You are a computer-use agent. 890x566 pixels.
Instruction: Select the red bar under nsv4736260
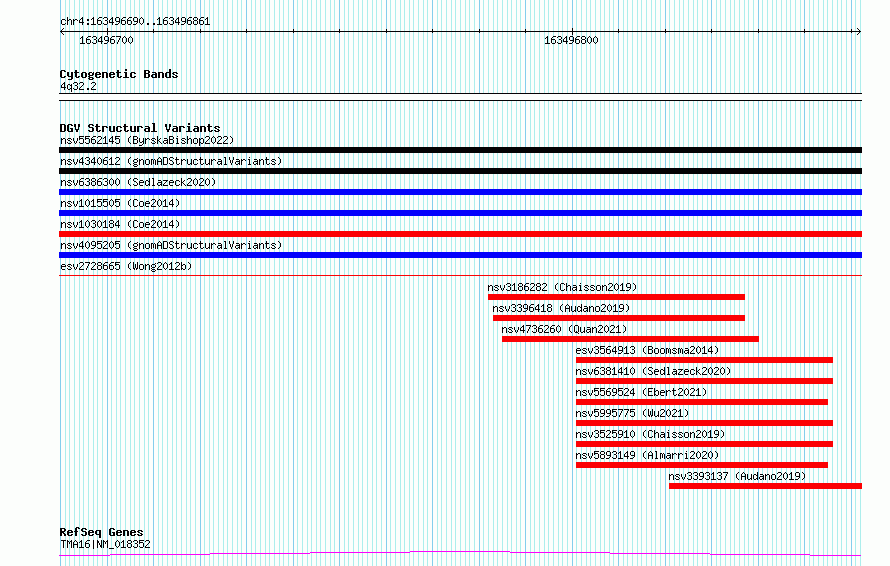click(630, 339)
